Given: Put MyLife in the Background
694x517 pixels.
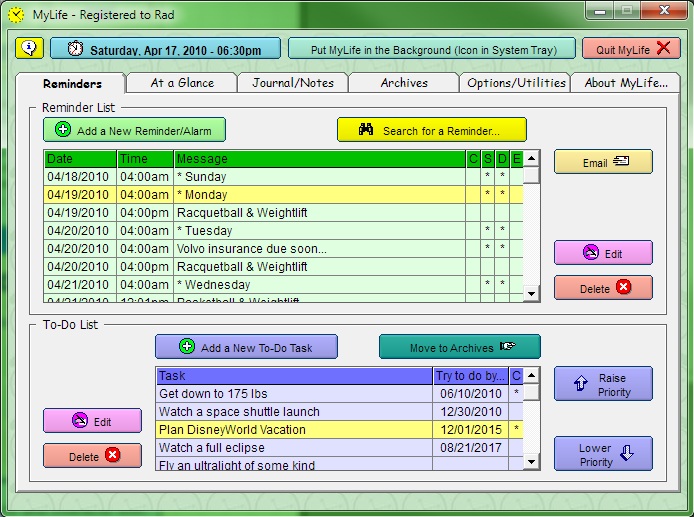Looking at the screenshot, I should 431,48.
